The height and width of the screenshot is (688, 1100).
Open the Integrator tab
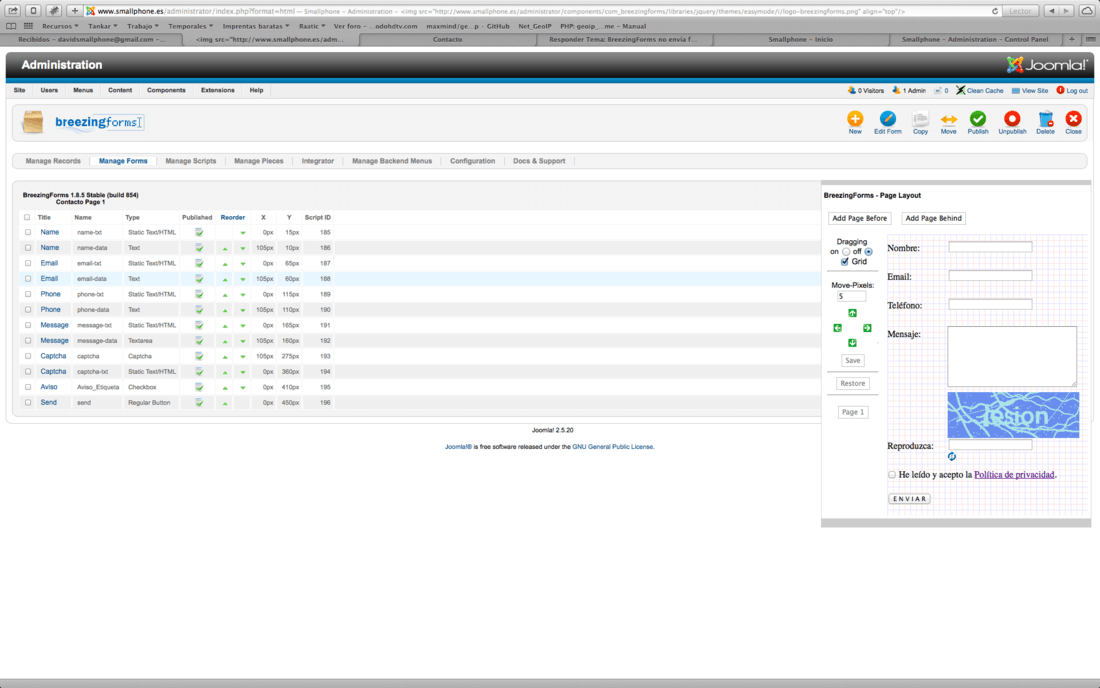pyautogui.click(x=318, y=161)
